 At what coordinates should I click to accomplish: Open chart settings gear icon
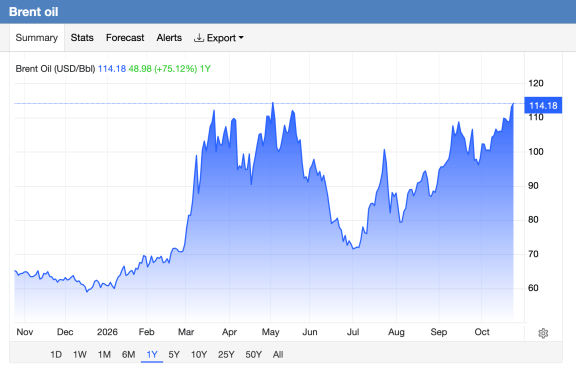[x=543, y=333]
